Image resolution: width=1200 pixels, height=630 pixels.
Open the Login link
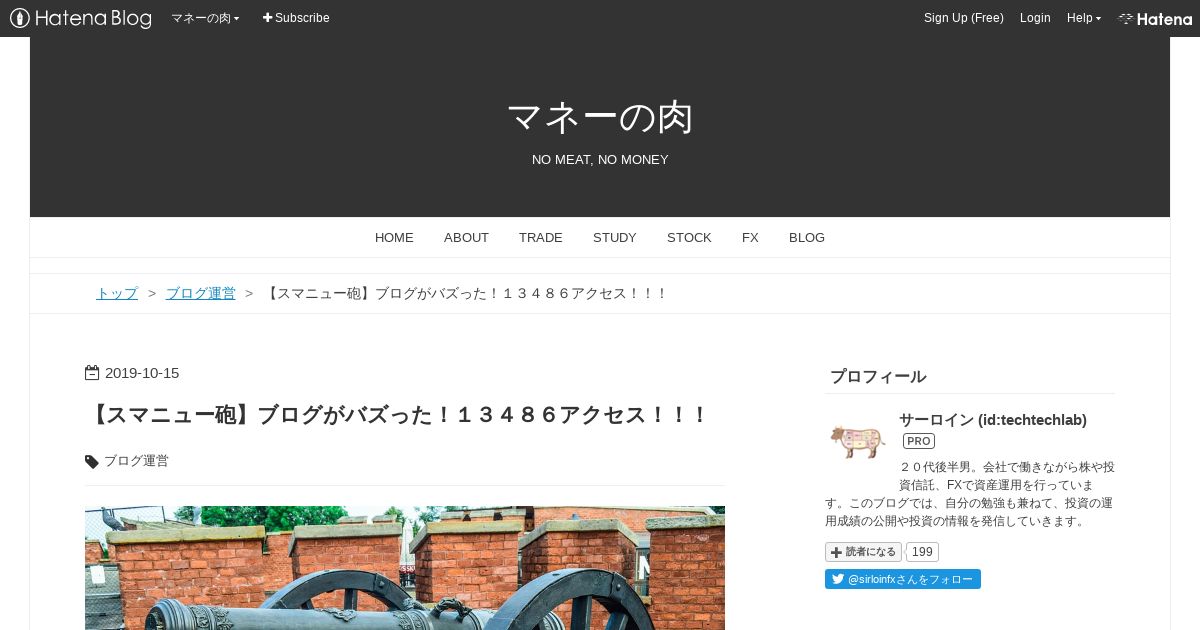(x=1035, y=18)
